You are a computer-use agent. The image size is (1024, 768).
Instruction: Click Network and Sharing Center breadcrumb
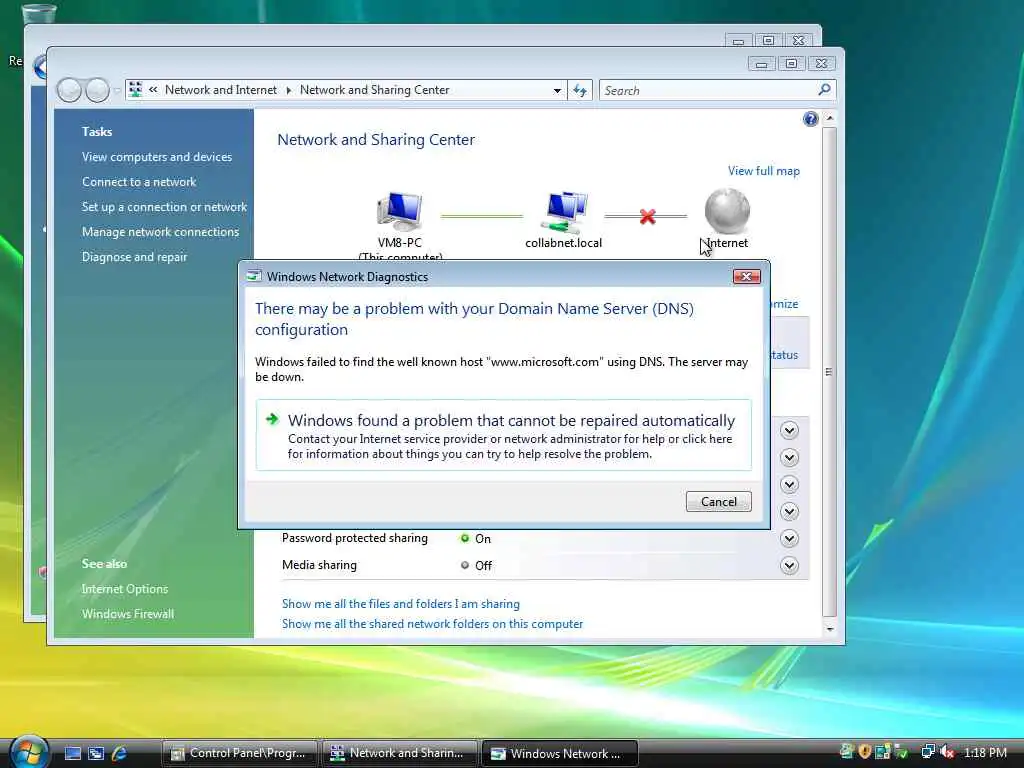(x=374, y=90)
